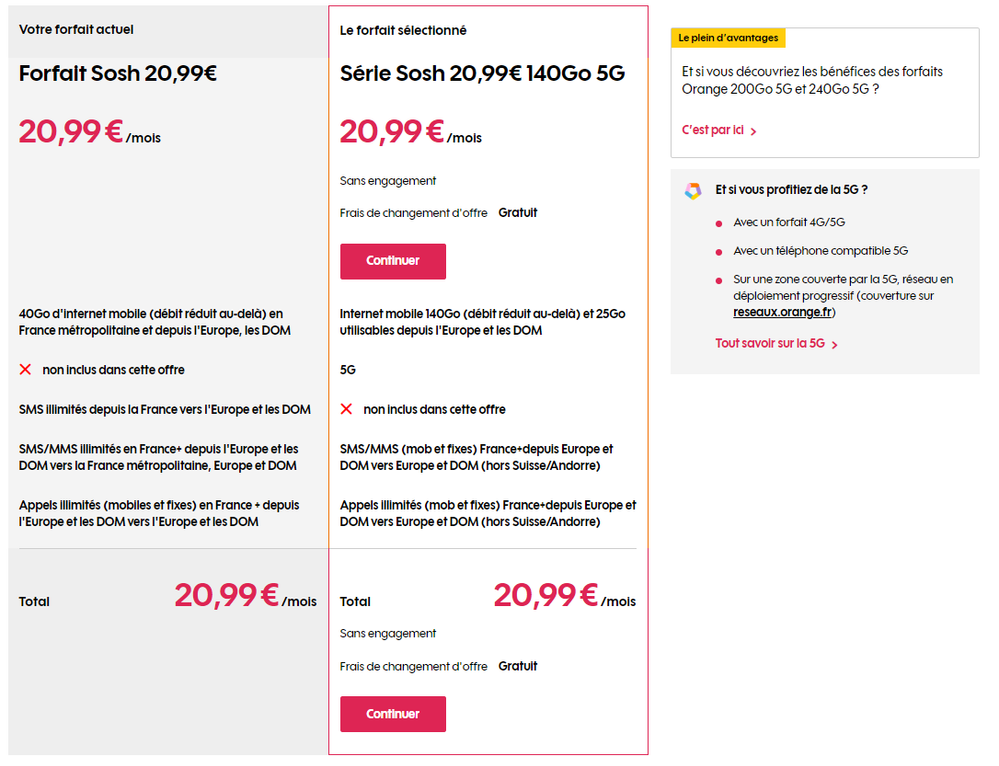The height and width of the screenshot is (766, 999).
Task: Select the "Votre forfait actuel" column header
Action: (x=76, y=30)
